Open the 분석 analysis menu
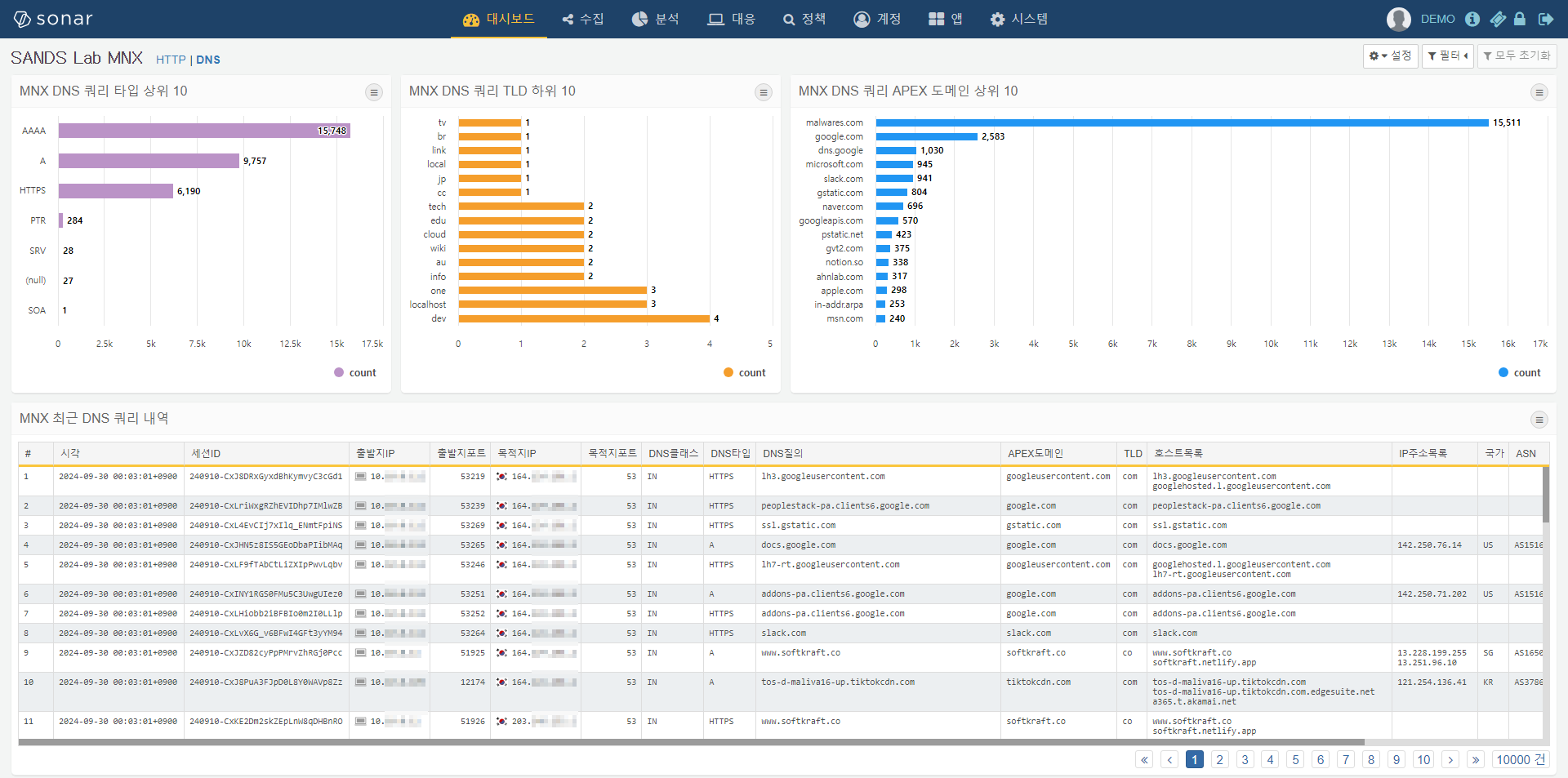 (x=656, y=19)
